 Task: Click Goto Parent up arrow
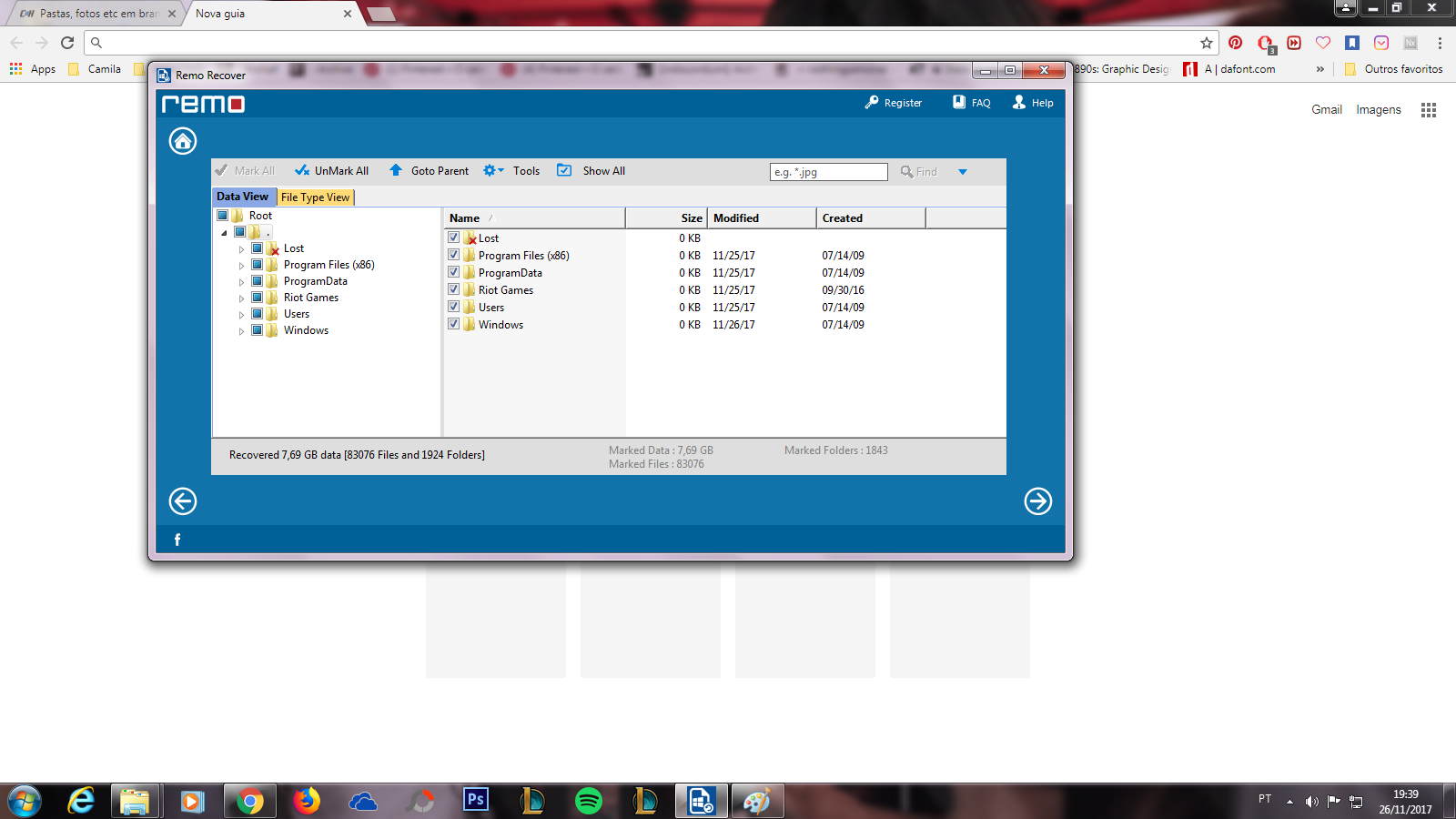pos(396,170)
